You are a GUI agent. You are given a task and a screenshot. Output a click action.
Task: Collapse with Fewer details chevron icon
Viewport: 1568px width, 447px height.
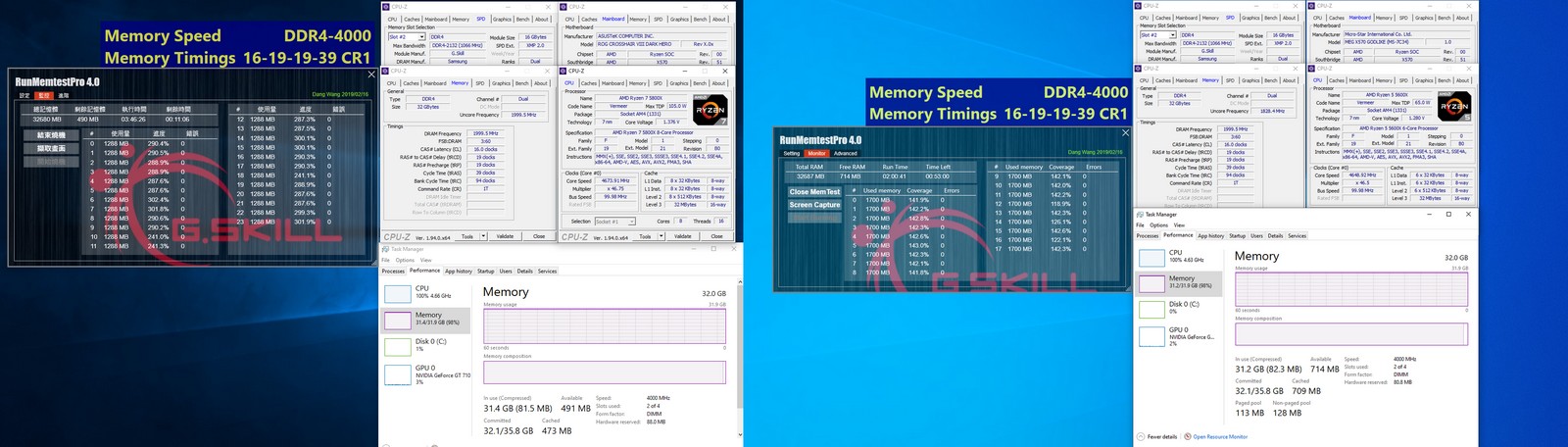click(x=1142, y=437)
